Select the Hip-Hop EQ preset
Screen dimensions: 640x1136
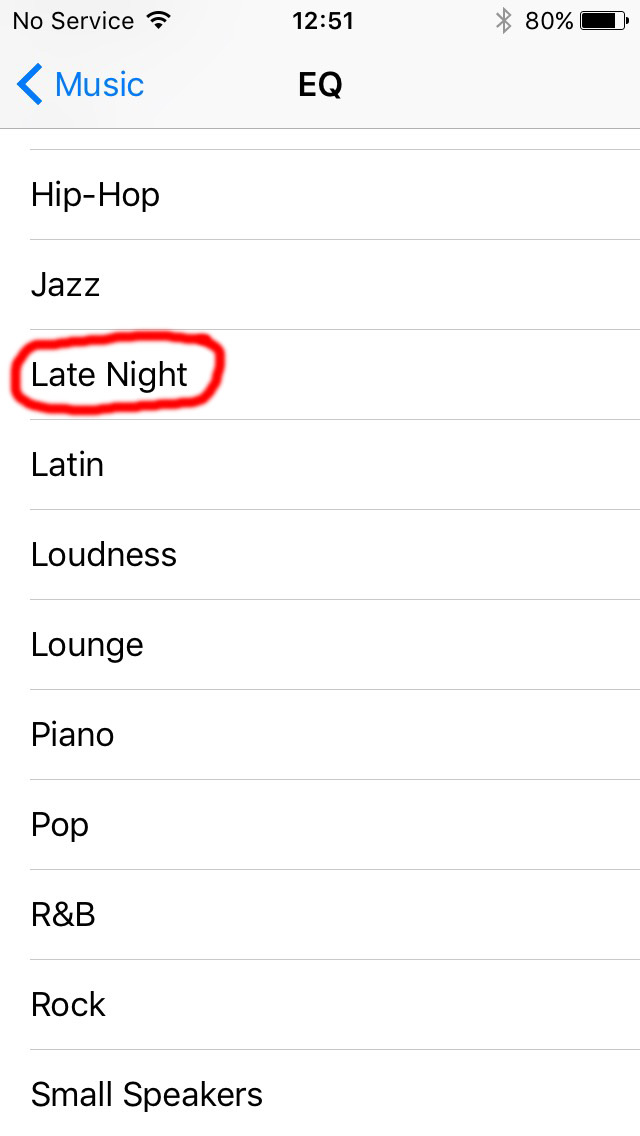tap(320, 195)
